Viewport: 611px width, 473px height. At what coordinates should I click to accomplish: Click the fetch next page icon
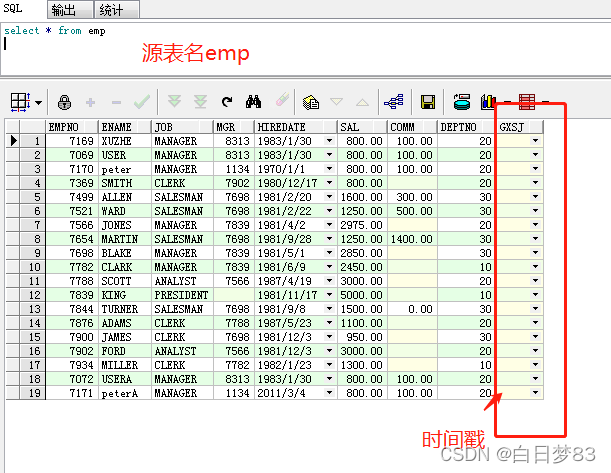coord(174,101)
